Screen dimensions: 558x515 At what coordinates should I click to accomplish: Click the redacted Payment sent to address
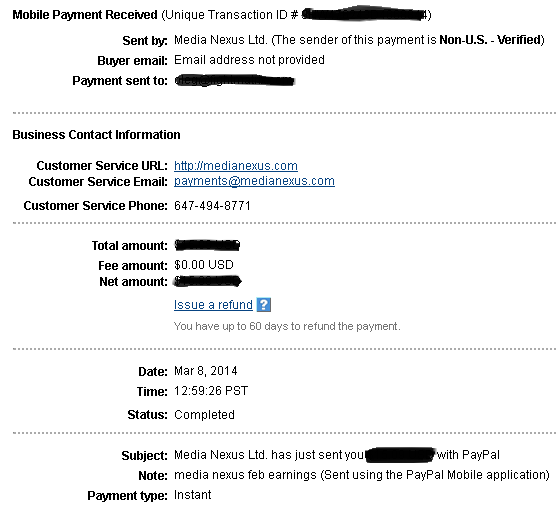235,81
